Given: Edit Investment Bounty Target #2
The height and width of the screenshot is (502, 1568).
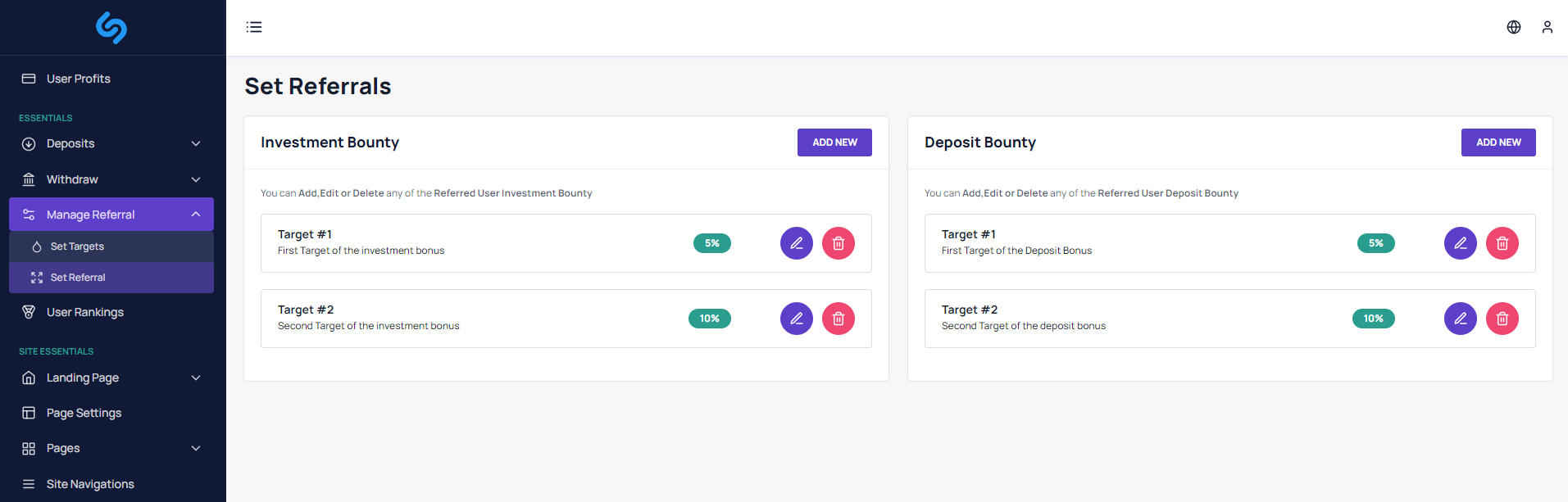Looking at the screenshot, I should tap(796, 319).
